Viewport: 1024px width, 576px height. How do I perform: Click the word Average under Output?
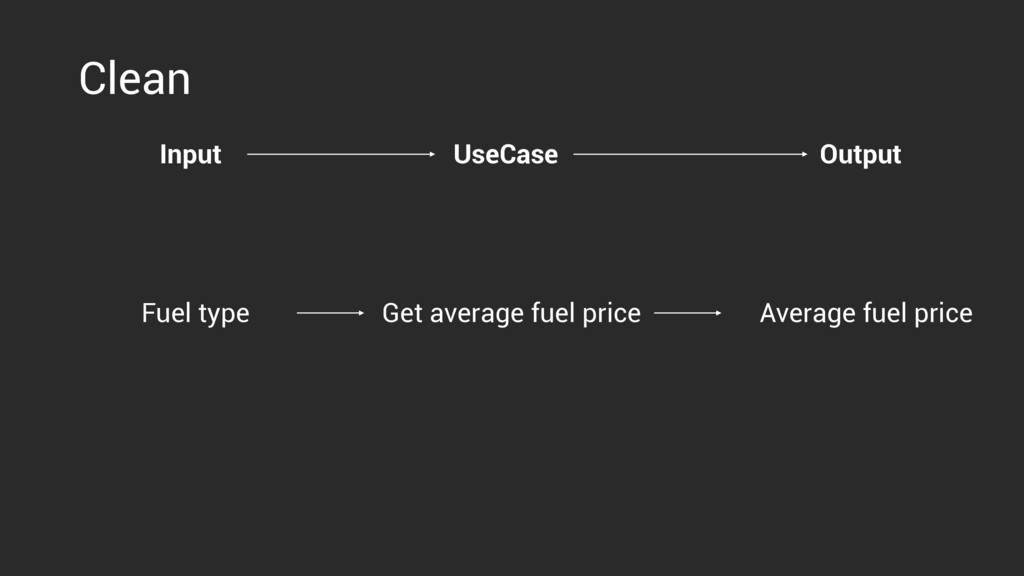807,314
